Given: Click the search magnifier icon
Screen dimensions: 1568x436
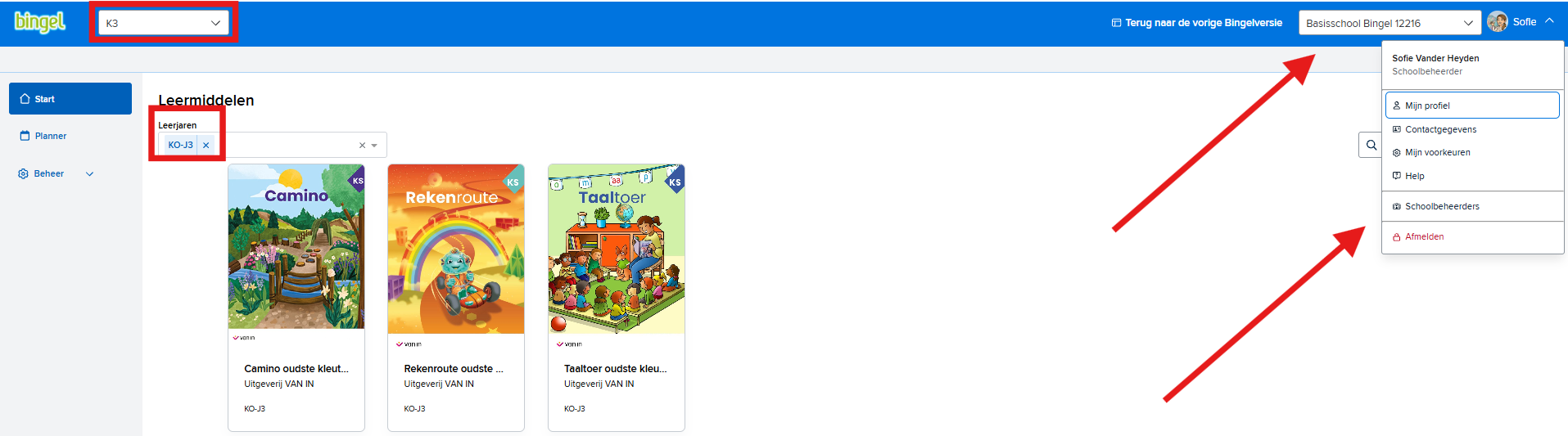Looking at the screenshot, I should [x=1371, y=146].
